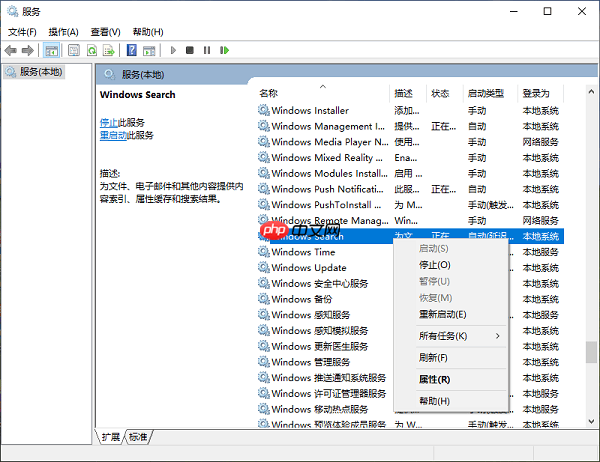This screenshot has height=462, width=600.
Task: Click the Properties toolbar icon
Action: click(x=74, y=50)
